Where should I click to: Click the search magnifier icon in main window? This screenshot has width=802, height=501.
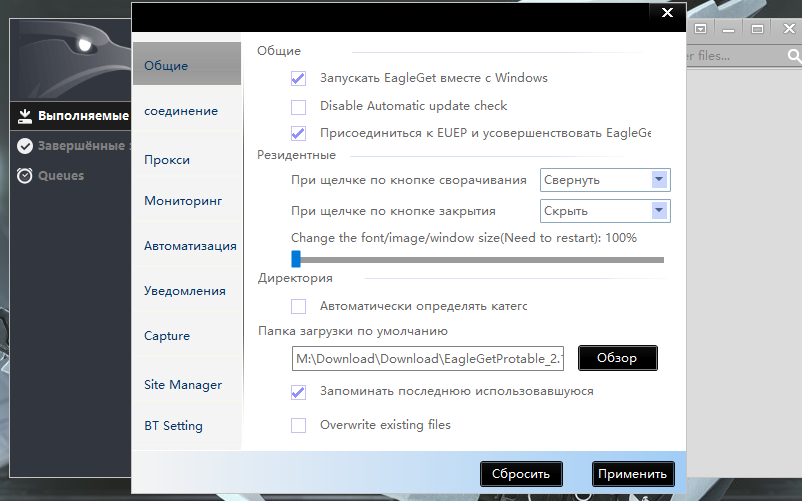click(x=794, y=56)
